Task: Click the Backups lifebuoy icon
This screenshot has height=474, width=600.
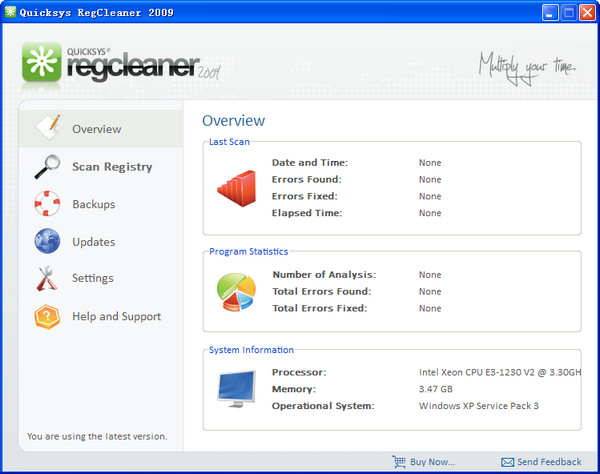Action: pyautogui.click(x=47, y=204)
